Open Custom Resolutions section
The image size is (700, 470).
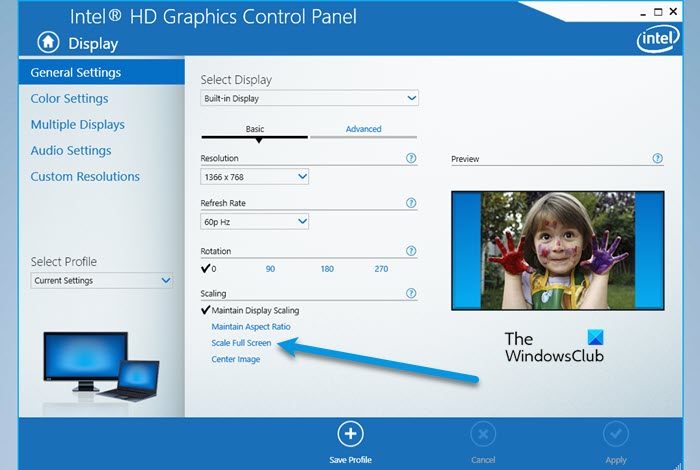[x=85, y=176]
